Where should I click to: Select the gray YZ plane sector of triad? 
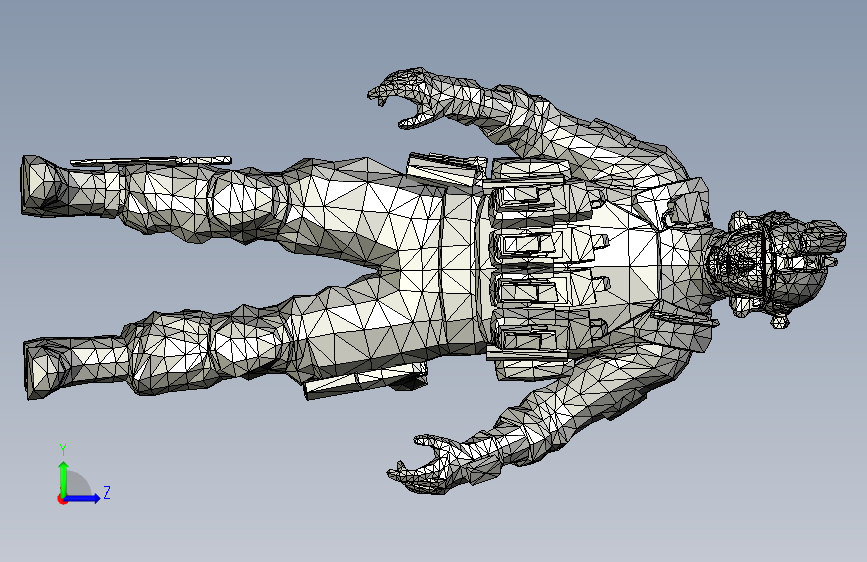point(78,483)
